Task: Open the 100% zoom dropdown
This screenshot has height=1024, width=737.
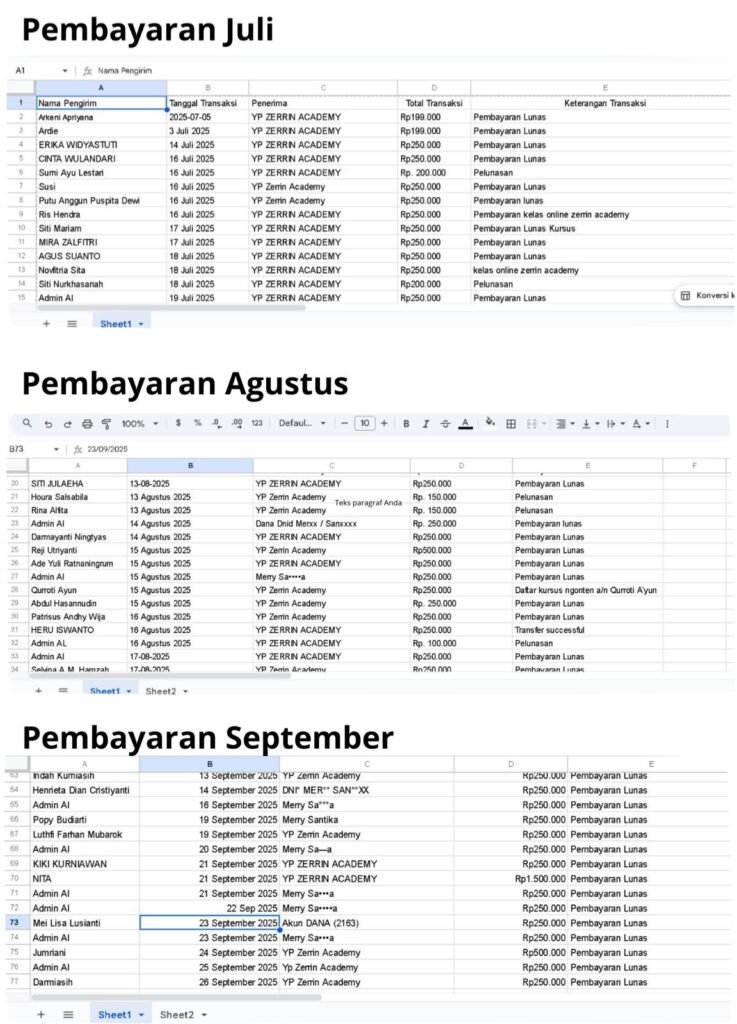Action: pyautogui.click(x=139, y=424)
